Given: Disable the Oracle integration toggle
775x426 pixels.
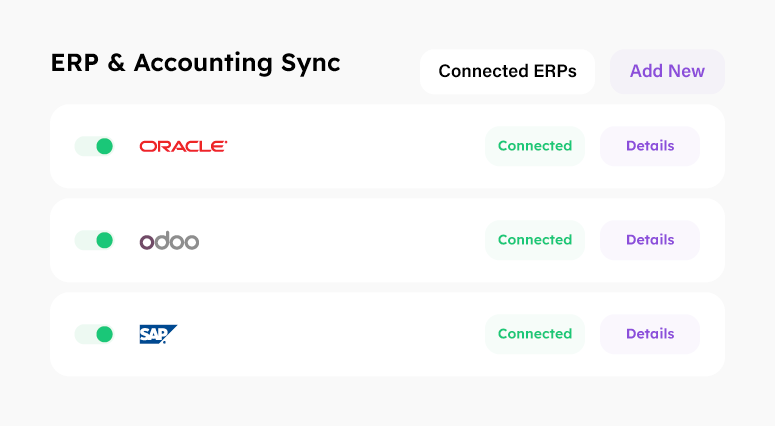Looking at the screenshot, I should click(x=94, y=146).
